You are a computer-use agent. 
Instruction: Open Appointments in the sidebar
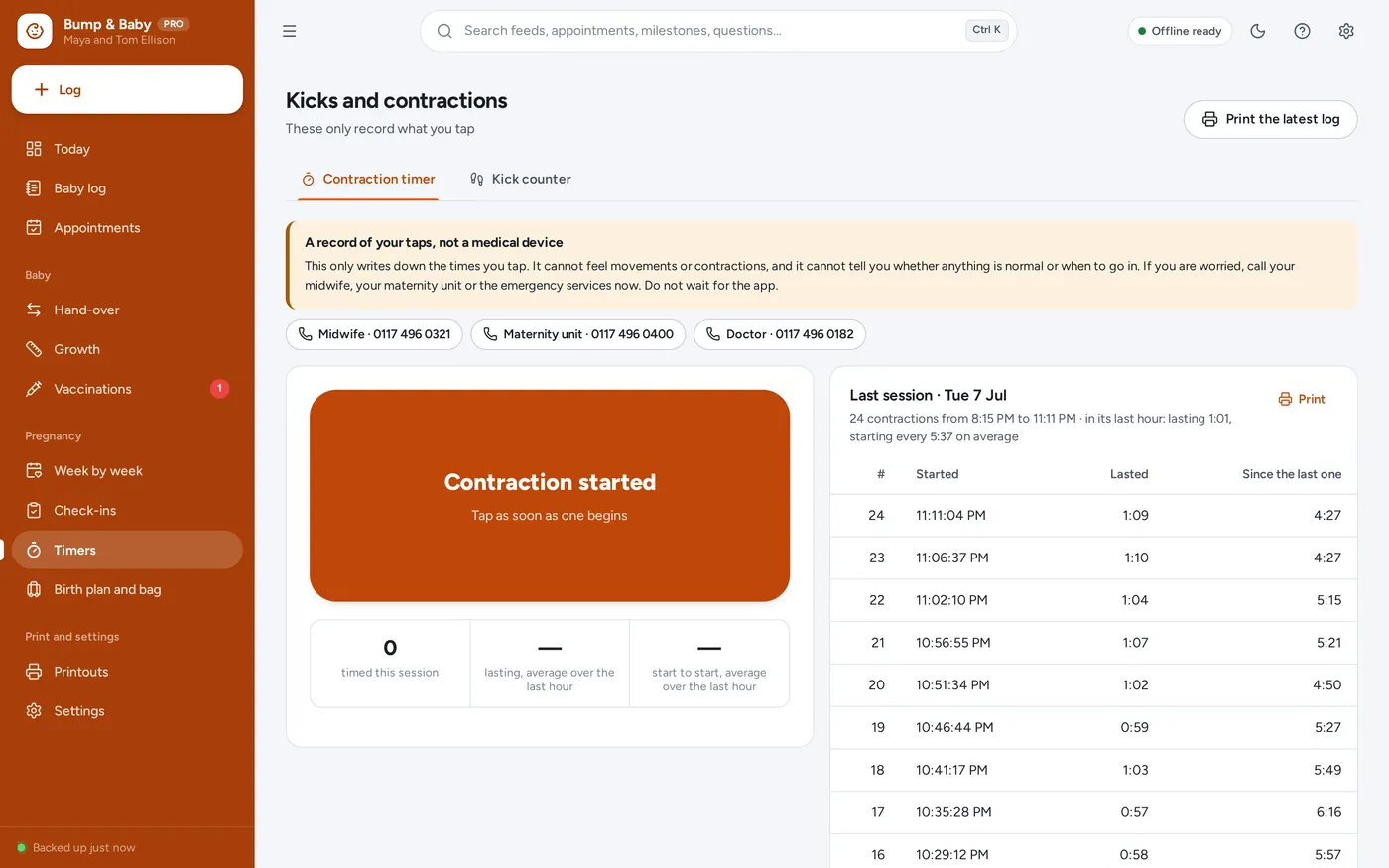(x=127, y=228)
